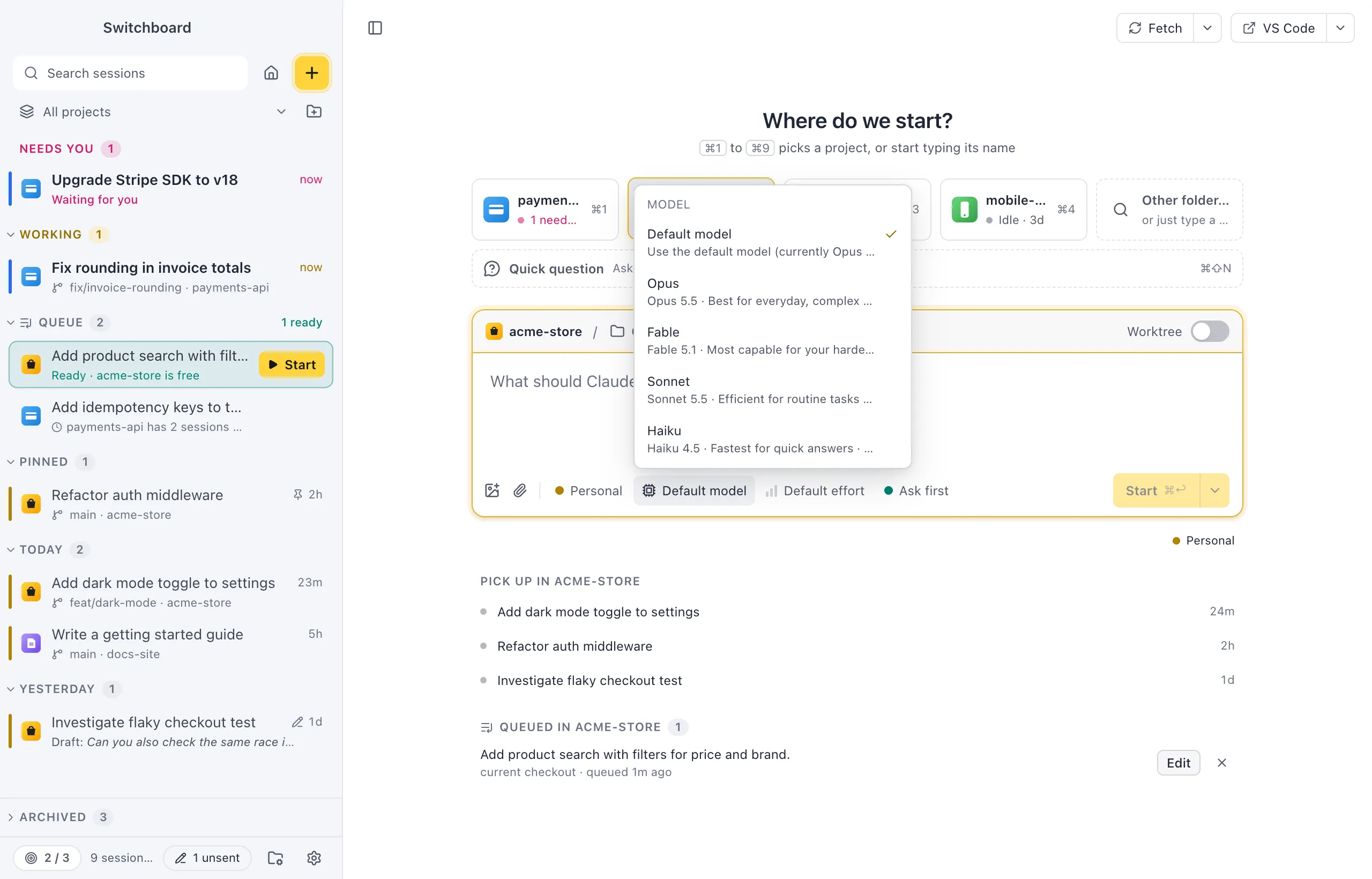This screenshot has height=879, width=1372.
Task: Choose Sonnet from the model menu
Action: pyautogui.click(x=772, y=390)
